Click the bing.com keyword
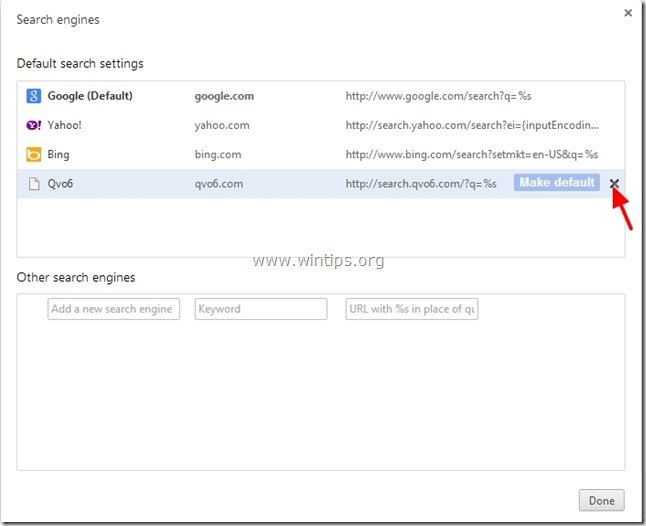The image size is (646, 526). click(x=218, y=155)
